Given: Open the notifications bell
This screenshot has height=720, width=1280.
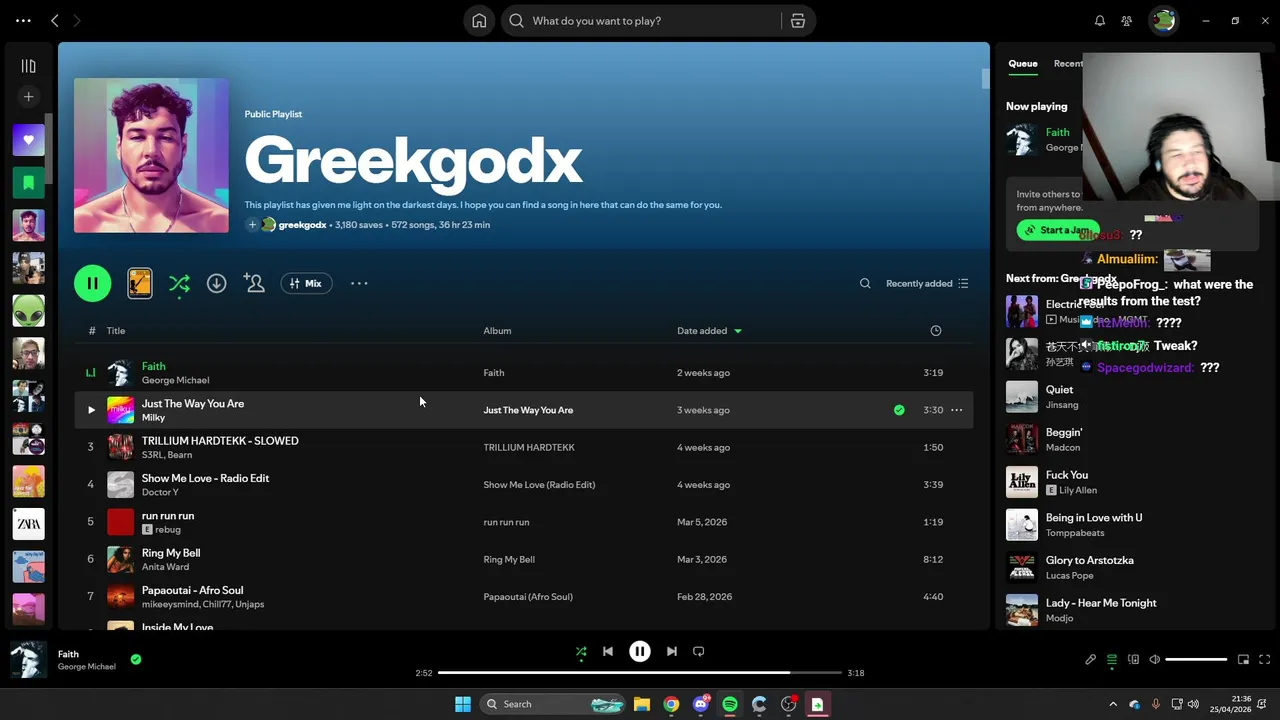Looking at the screenshot, I should 1100,21.
